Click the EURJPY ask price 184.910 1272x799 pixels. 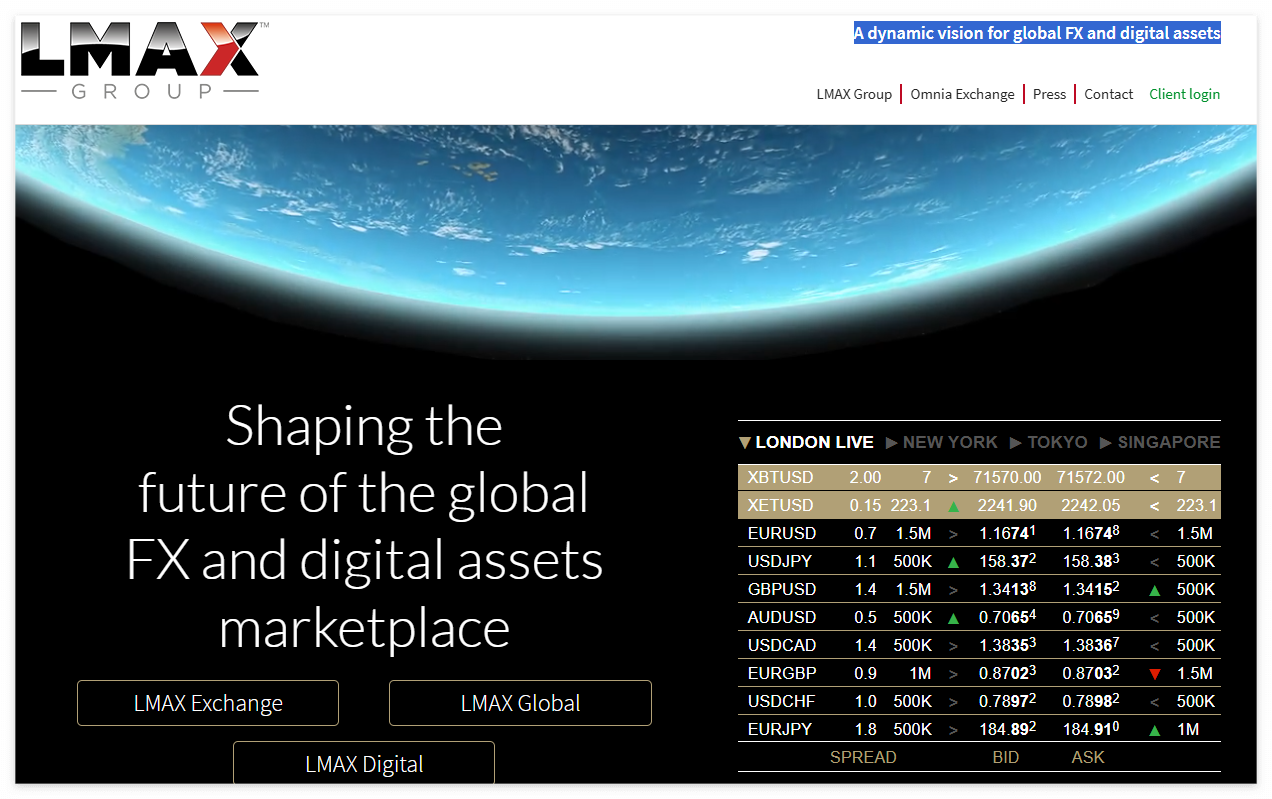[x=1091, y=729]
